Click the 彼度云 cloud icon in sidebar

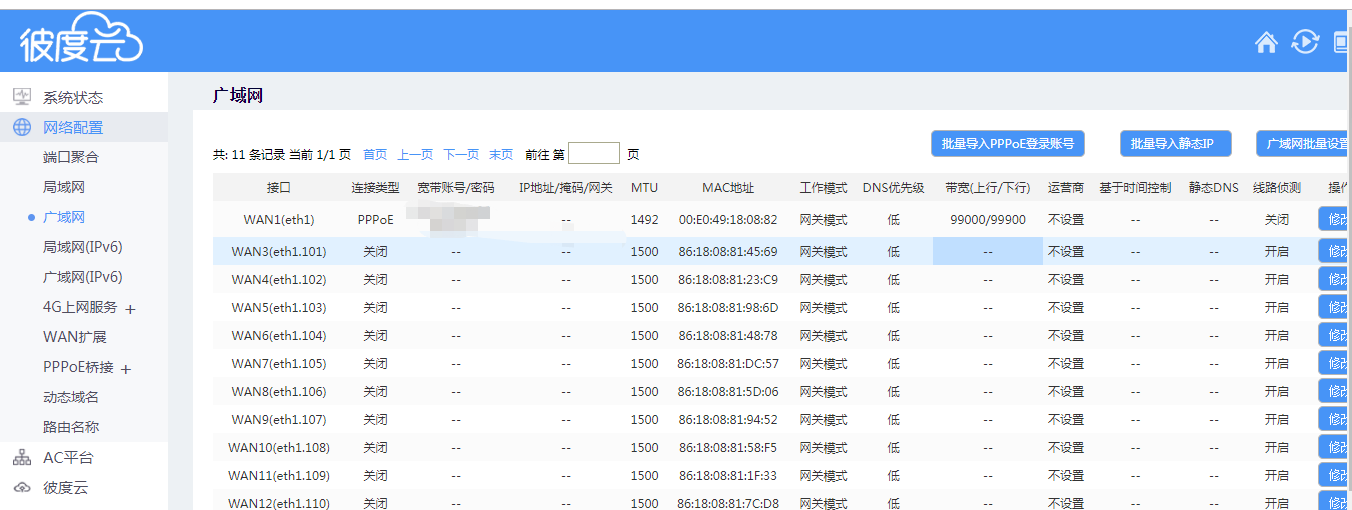(22, 488)
